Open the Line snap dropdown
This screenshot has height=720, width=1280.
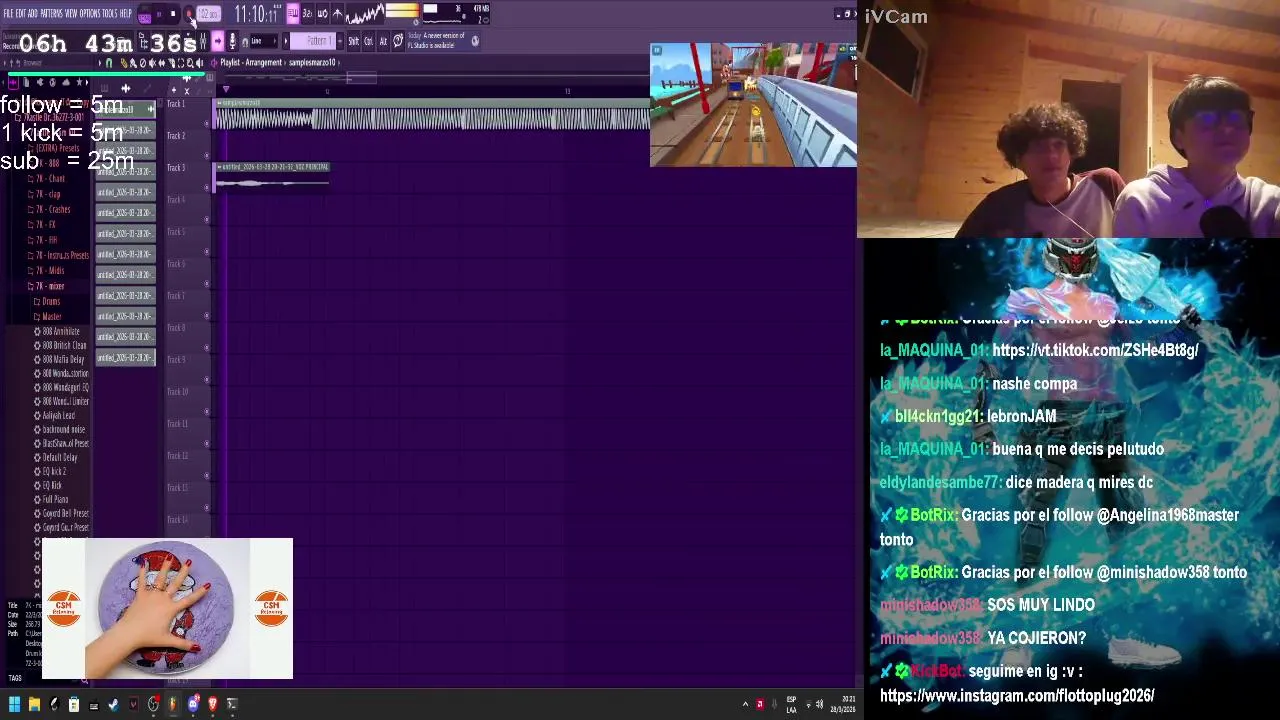264,40
